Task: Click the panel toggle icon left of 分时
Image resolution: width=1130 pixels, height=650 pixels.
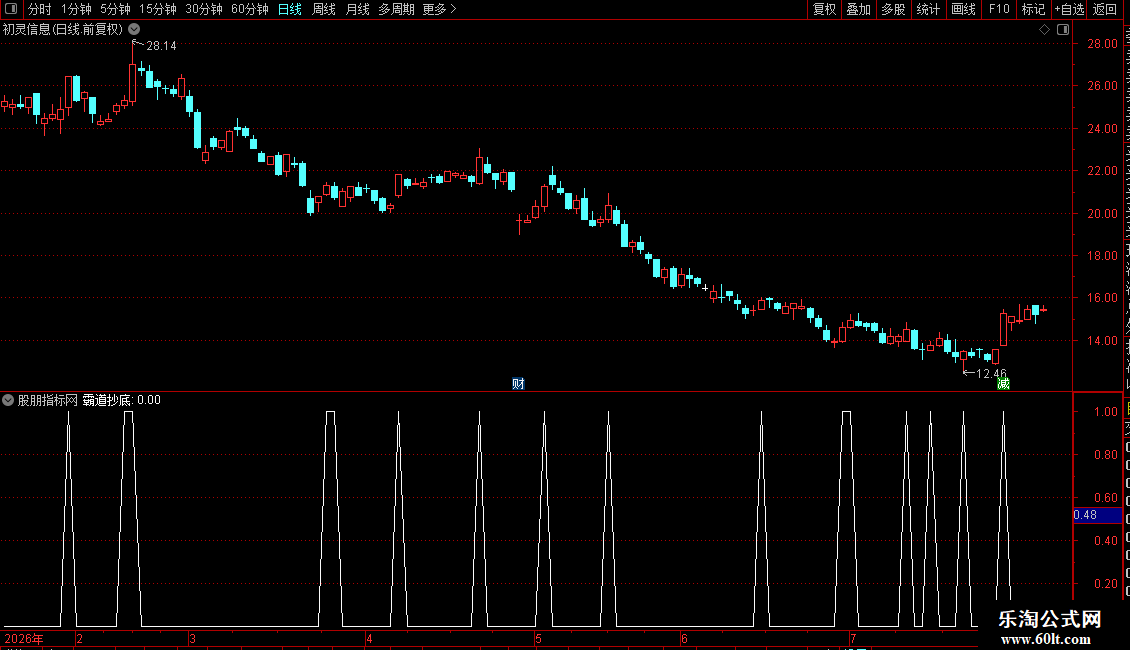Action: coord(11,9)
